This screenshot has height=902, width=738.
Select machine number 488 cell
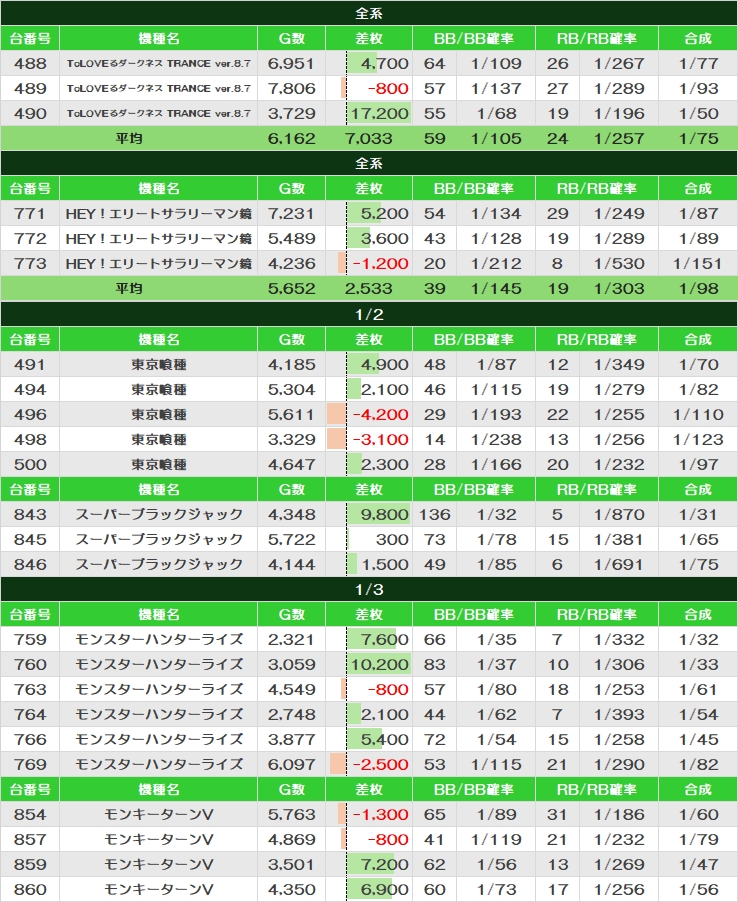[30, 63]
